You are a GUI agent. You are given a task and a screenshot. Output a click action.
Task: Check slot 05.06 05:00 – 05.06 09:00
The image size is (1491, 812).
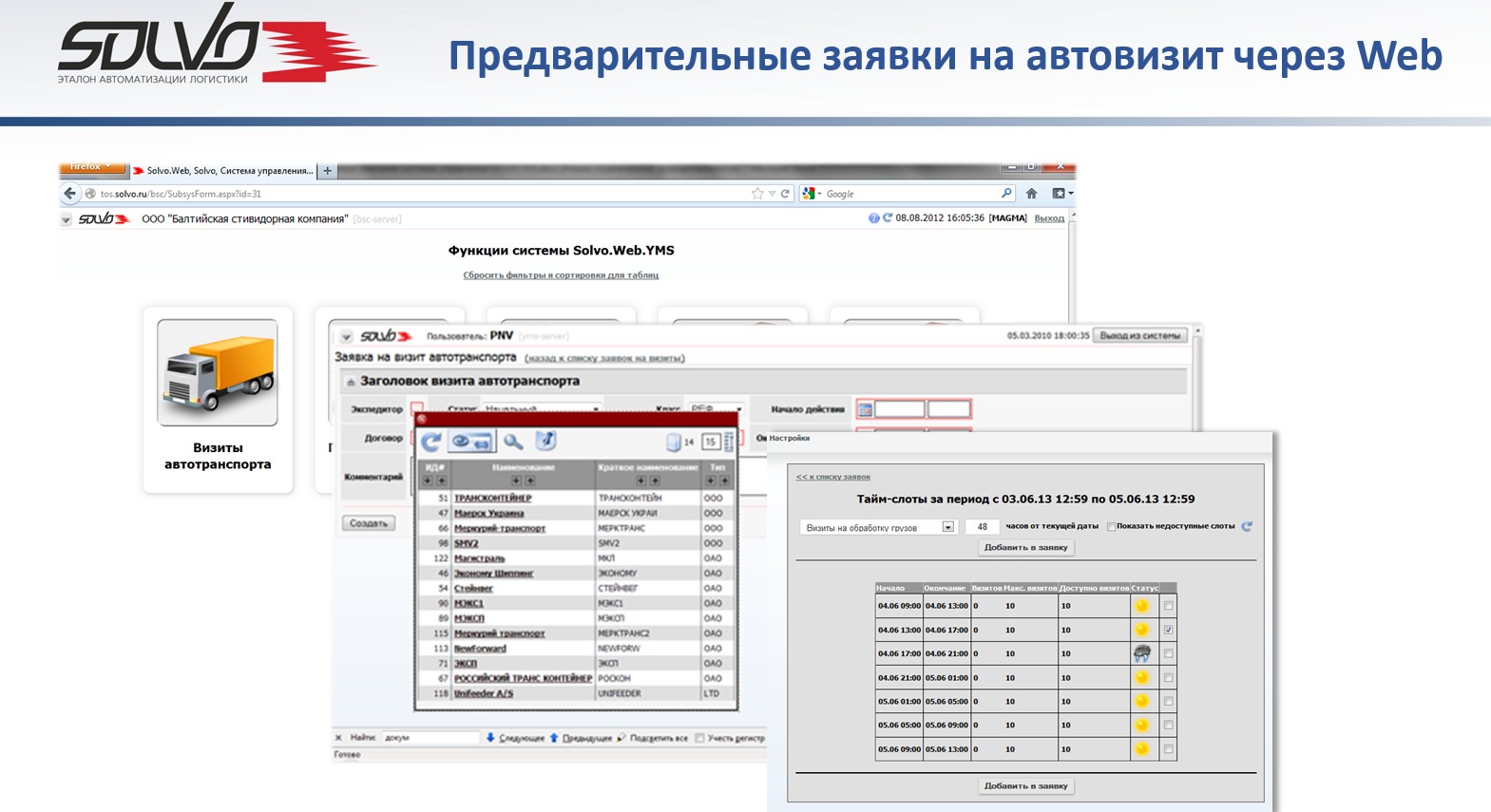(1168, 725)
